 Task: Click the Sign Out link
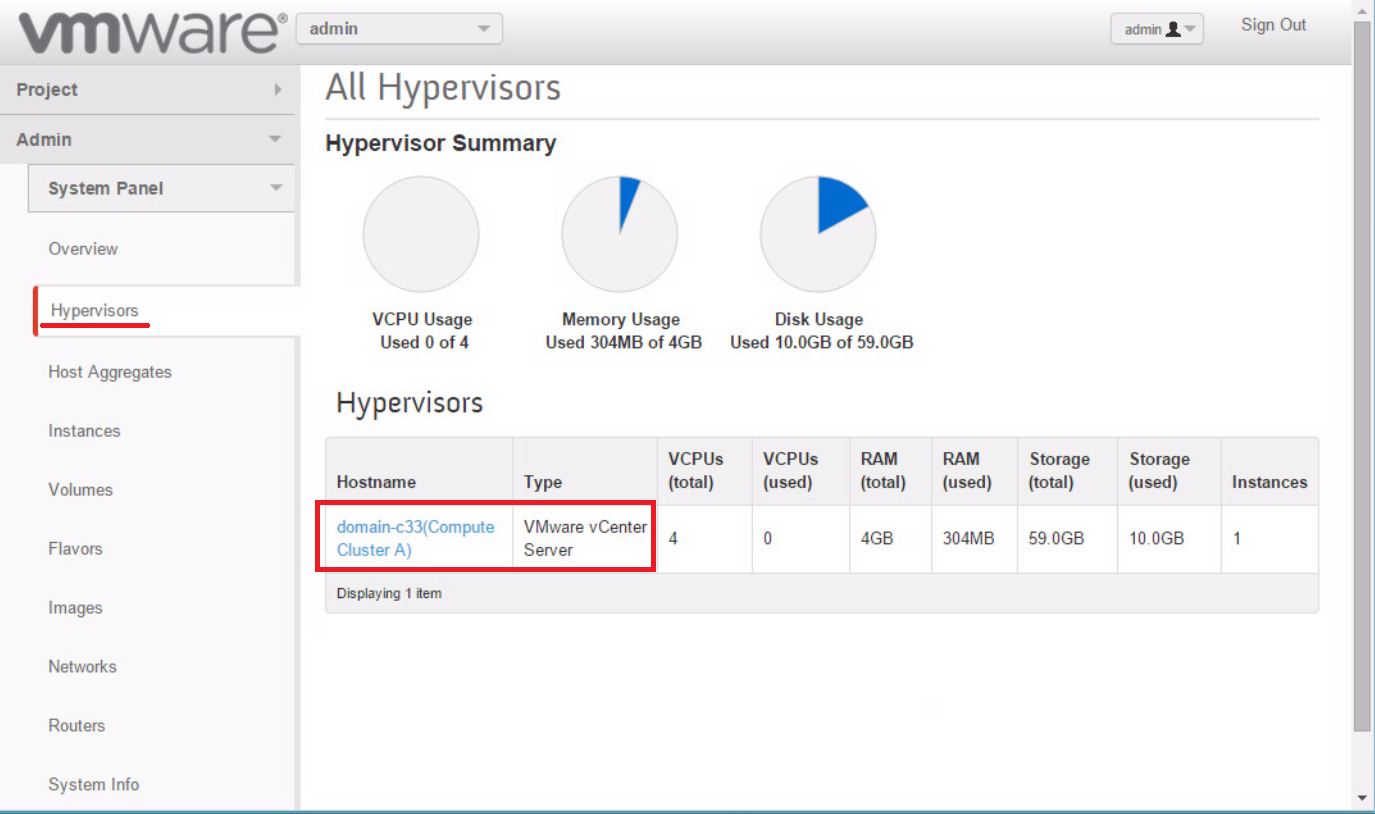[1273, 25]
